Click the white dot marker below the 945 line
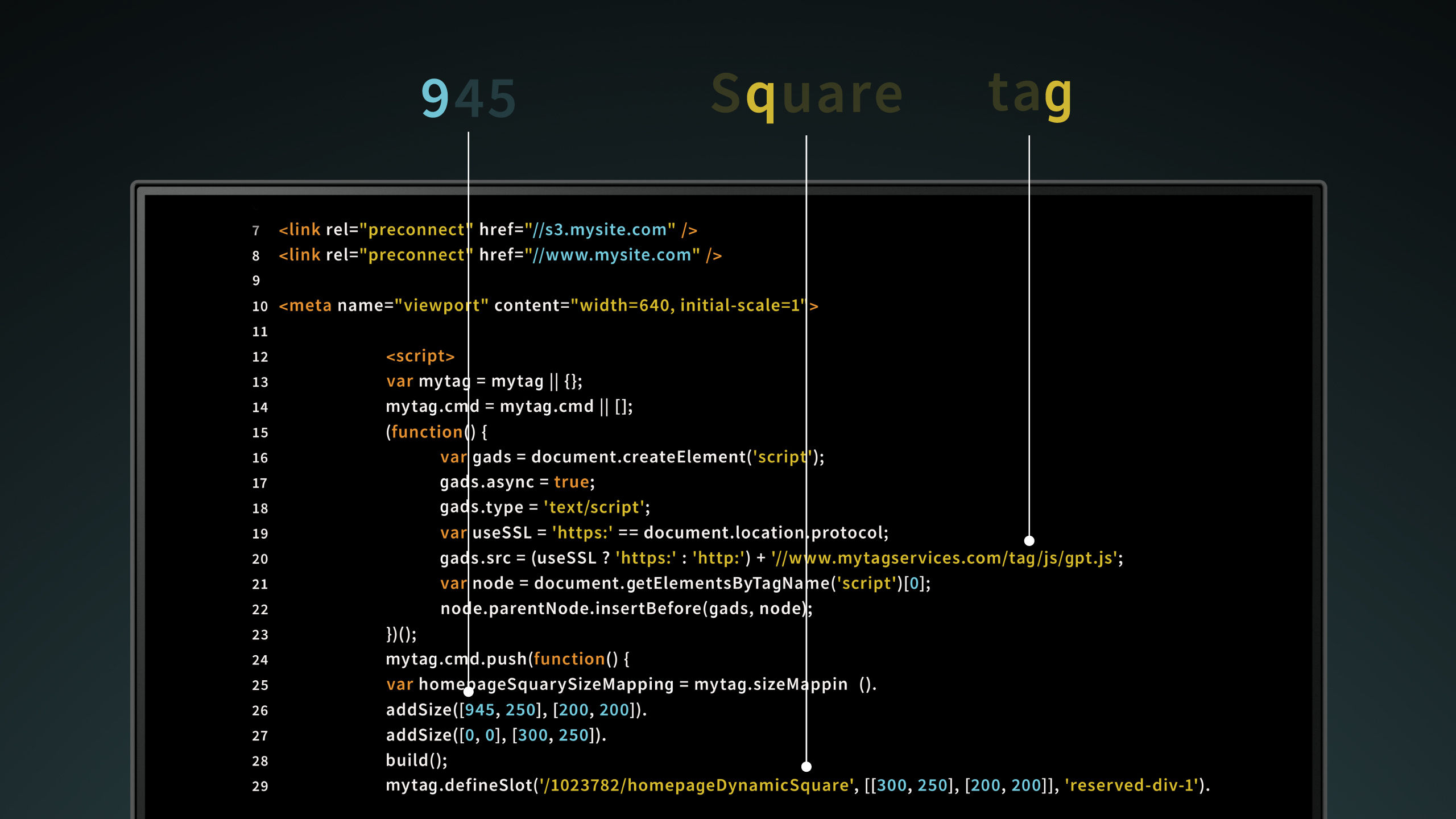 (468, 692)
